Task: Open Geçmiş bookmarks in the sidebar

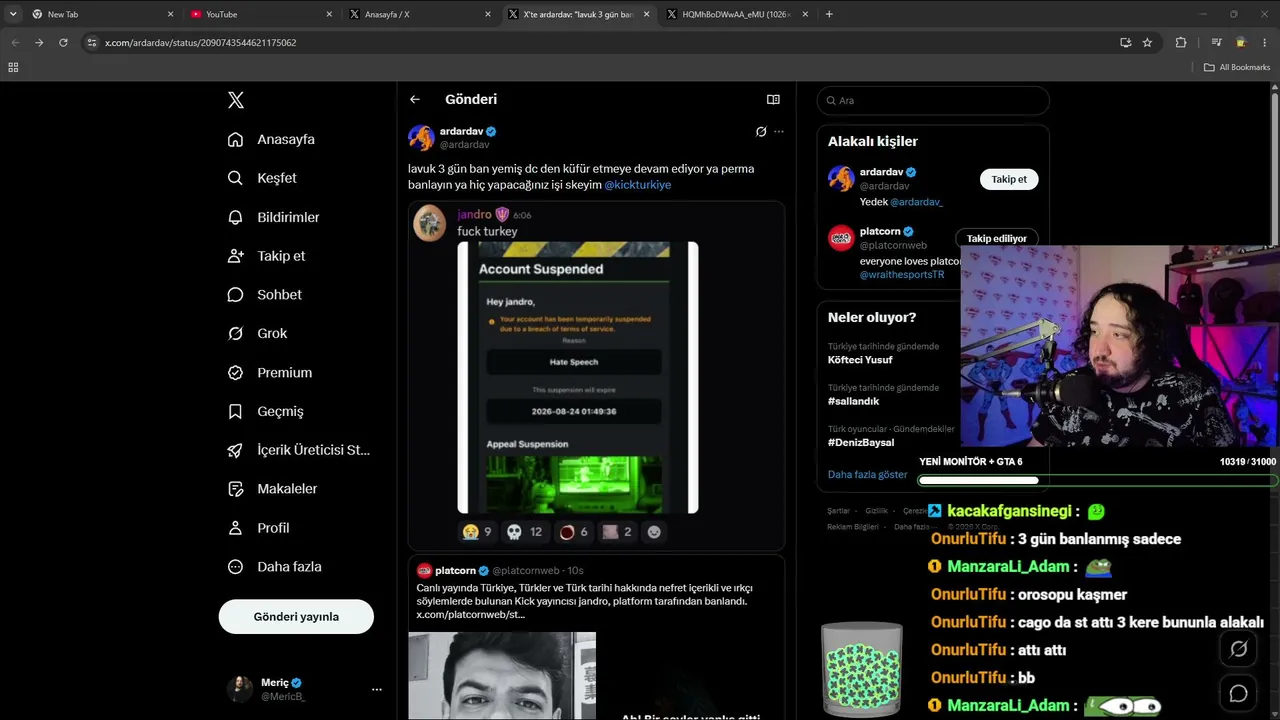Action: coord(265,411)
